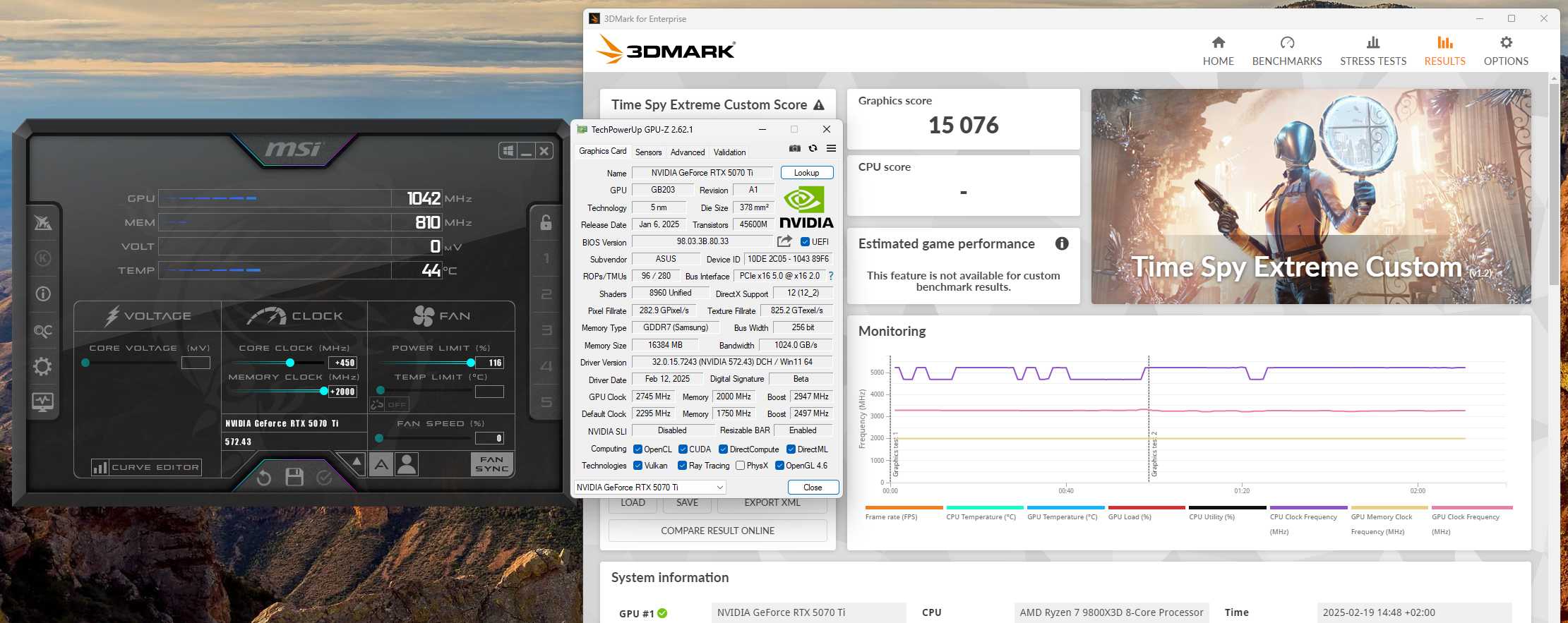This screenshot has height=623, width=1568.
Task: Open the Curve Editor in Afterburner
Action: (x=146, y=467)
